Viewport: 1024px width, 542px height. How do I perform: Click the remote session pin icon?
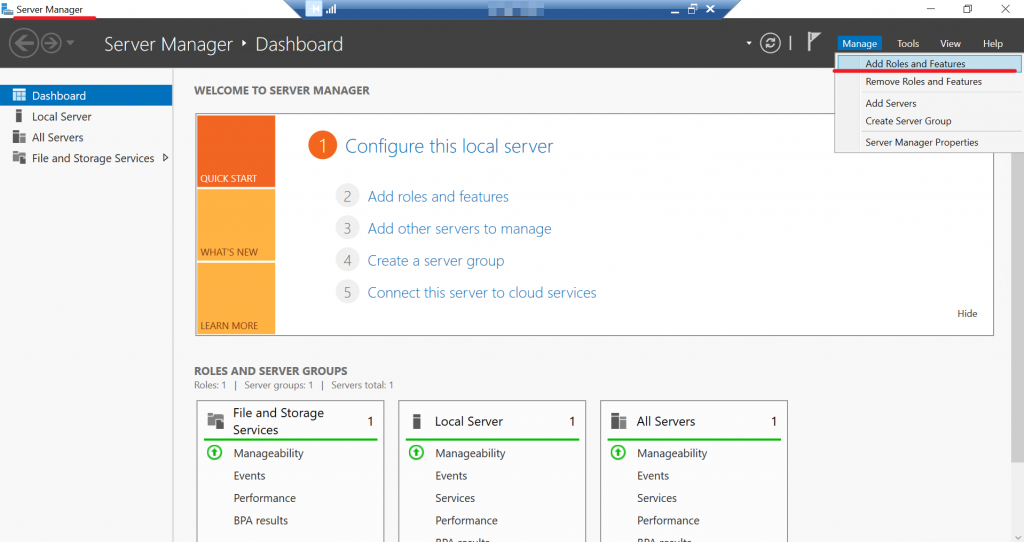[x=313, y=8]
